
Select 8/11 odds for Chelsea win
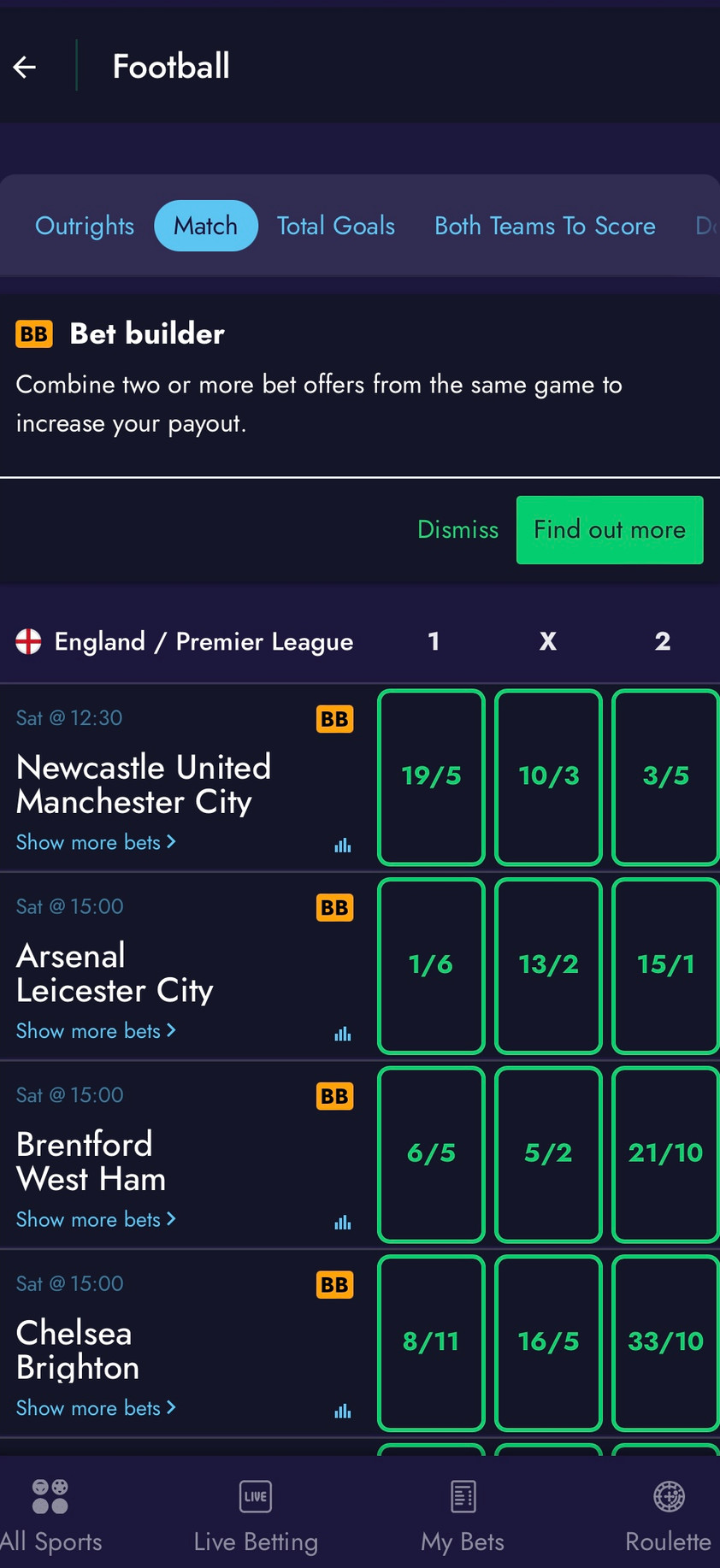coord(431,1341)
